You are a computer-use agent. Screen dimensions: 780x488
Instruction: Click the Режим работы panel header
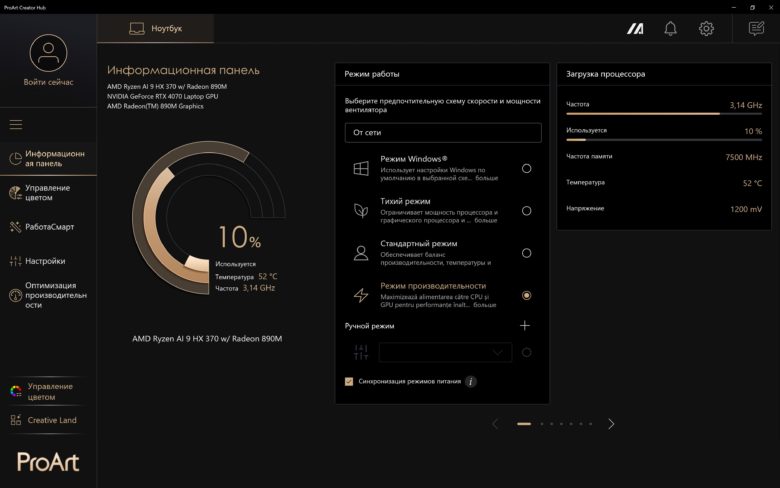pos(442,74)
